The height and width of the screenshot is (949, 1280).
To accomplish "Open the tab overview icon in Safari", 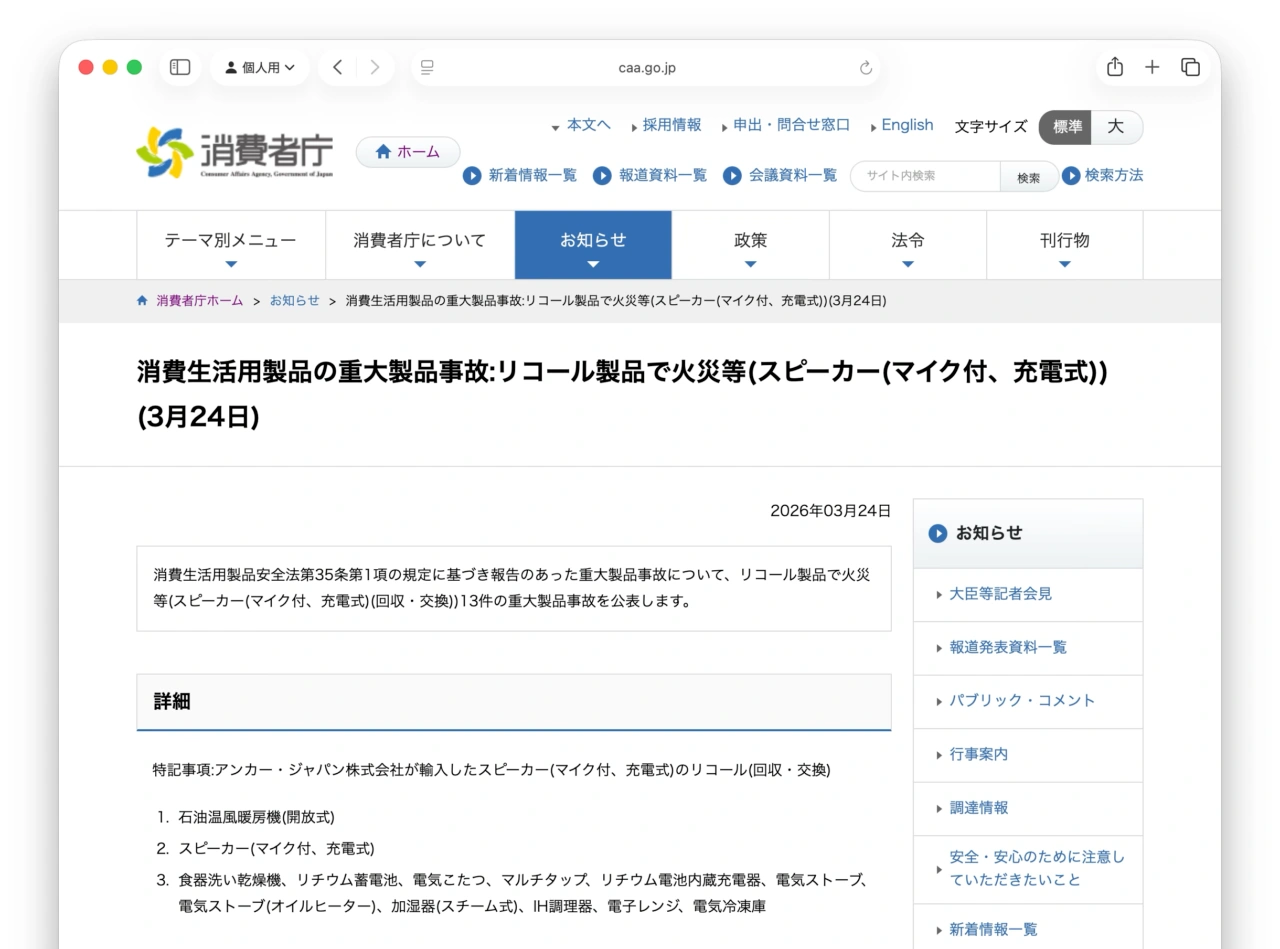I will pyautogui.click(x=1190, y=67).
